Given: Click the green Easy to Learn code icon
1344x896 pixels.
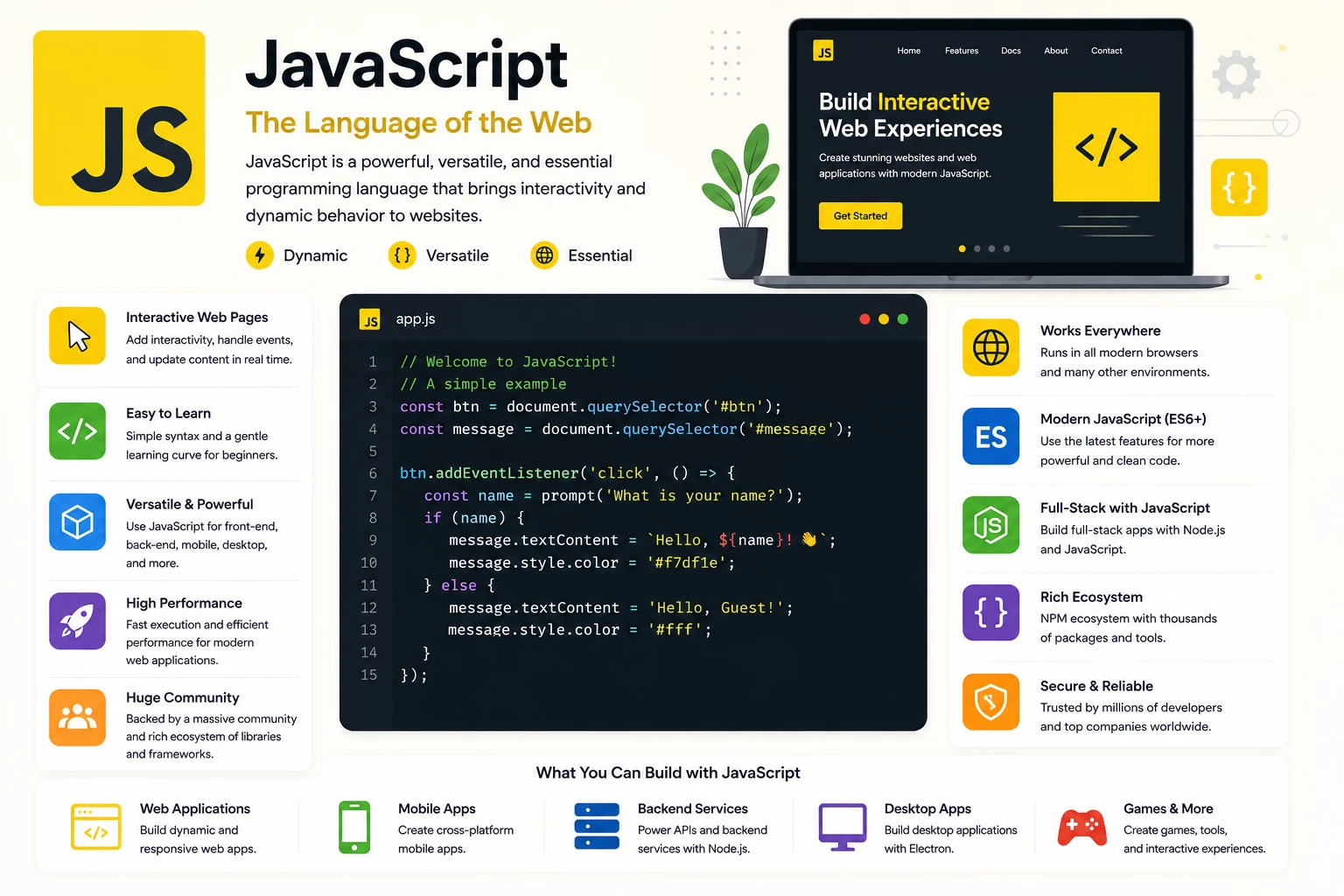Looking at the screenshot, I should click(x=78, y=430).
